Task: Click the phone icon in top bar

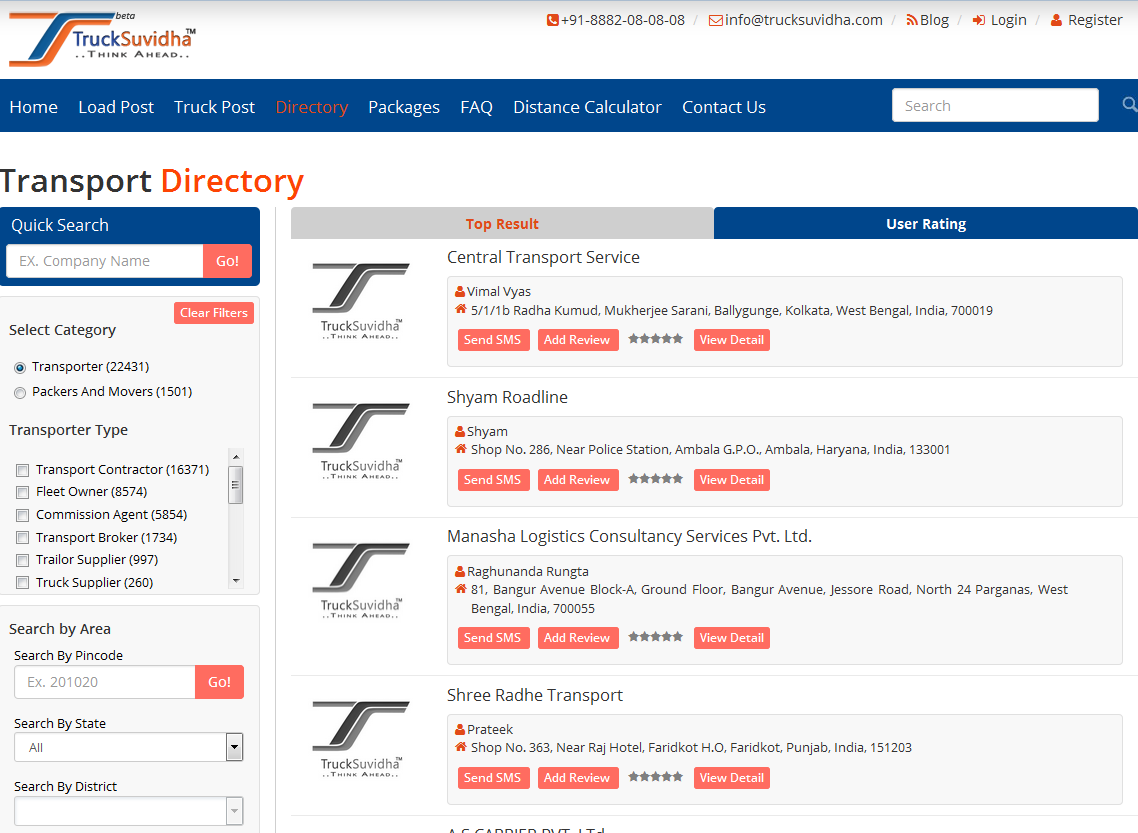Action: point(552,20)
